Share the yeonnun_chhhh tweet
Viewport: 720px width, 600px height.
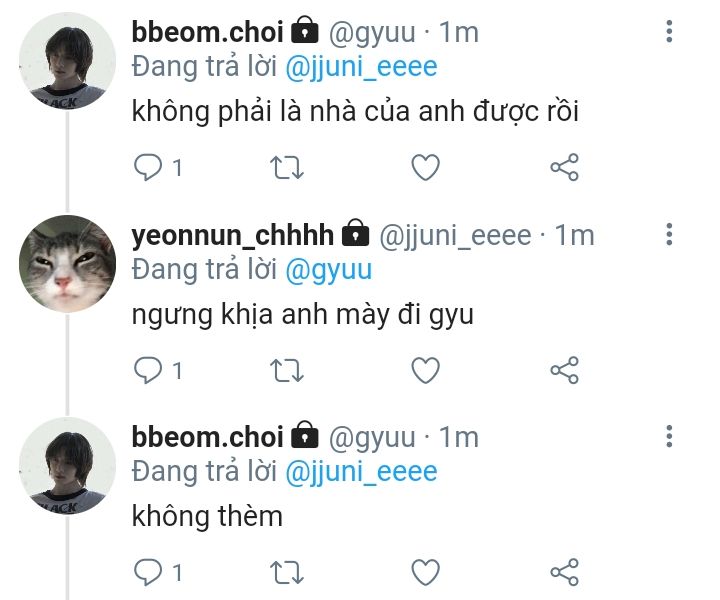tap(564, 370)
